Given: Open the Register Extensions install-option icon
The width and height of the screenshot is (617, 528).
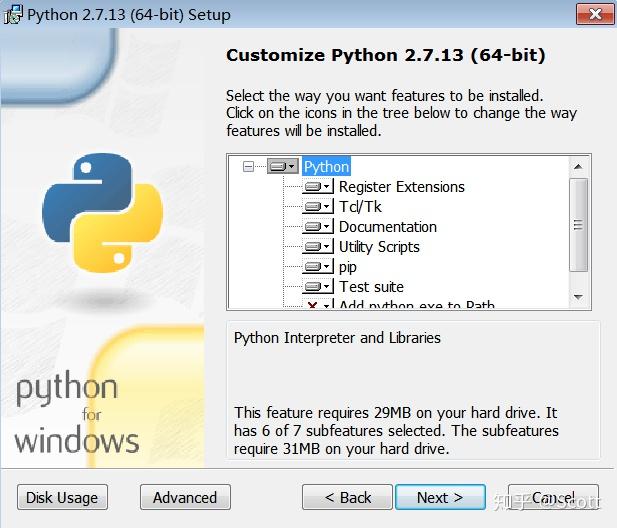Looking at the screenshot, I should (x=318, y=187).
